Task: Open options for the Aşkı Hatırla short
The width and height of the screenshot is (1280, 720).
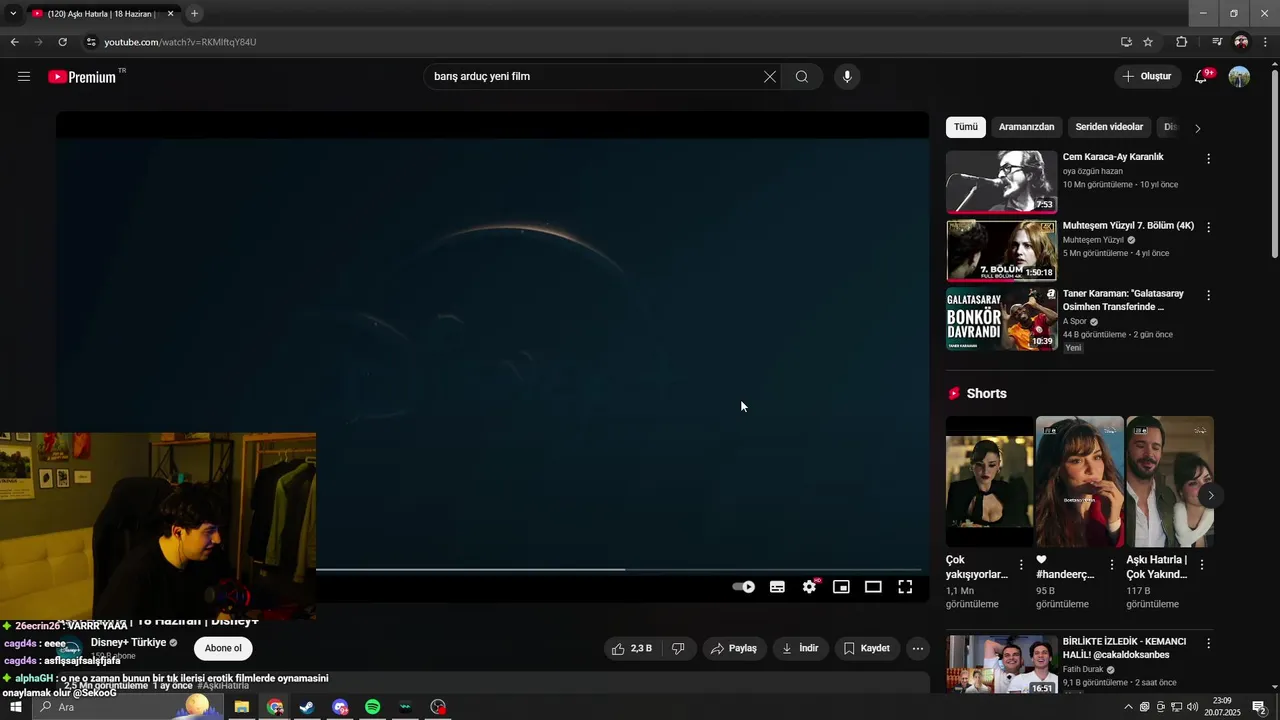Action: coord(1201,565)
